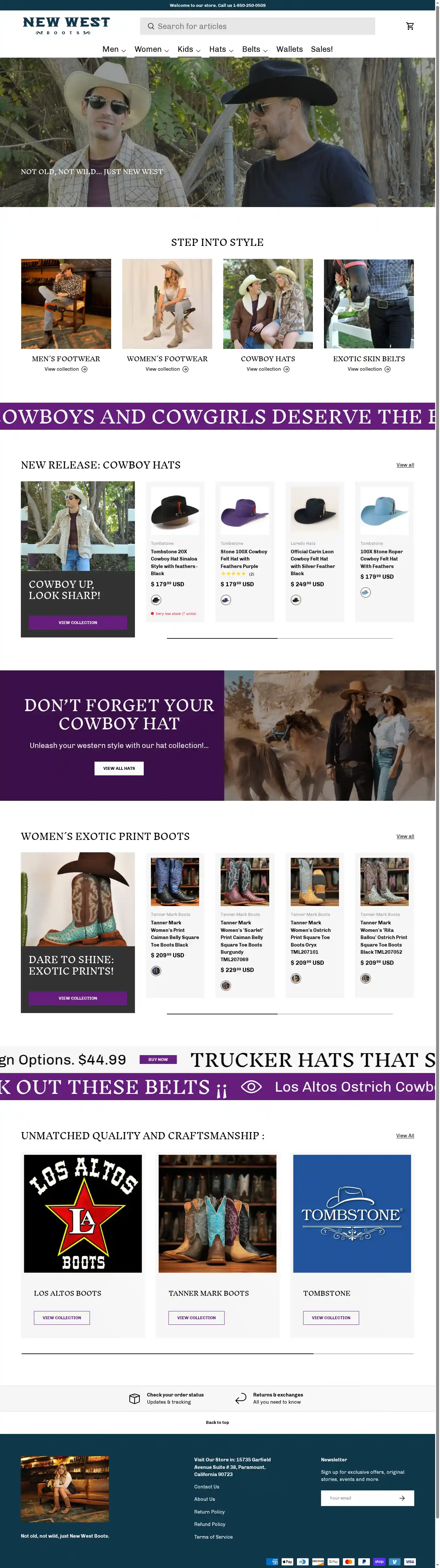Click the Returns & exchanges arrow icon
This screenshot has height=1568, width=440.
click(241, 1398)
